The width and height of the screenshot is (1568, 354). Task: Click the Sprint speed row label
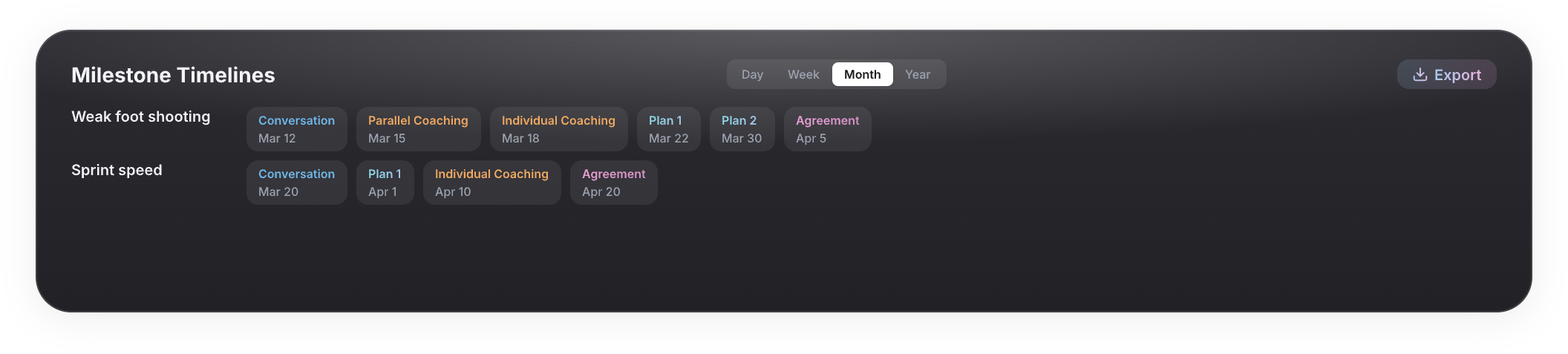point(117,170)
